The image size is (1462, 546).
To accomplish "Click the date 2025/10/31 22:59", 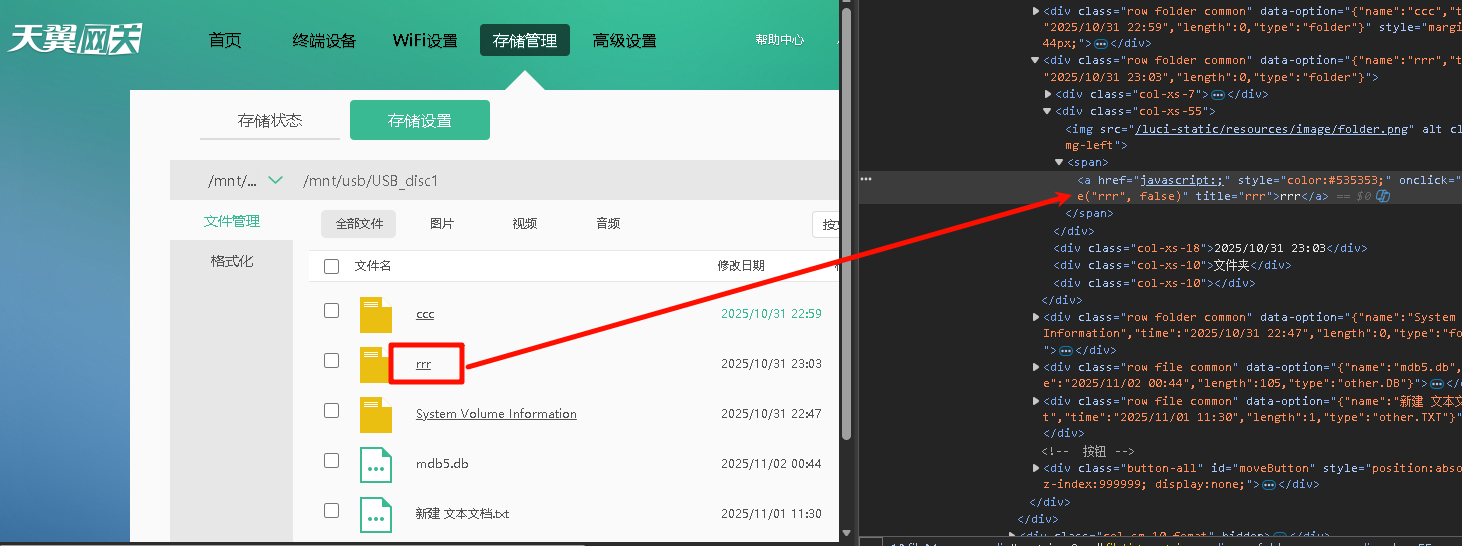I will (x=771, y=314).
